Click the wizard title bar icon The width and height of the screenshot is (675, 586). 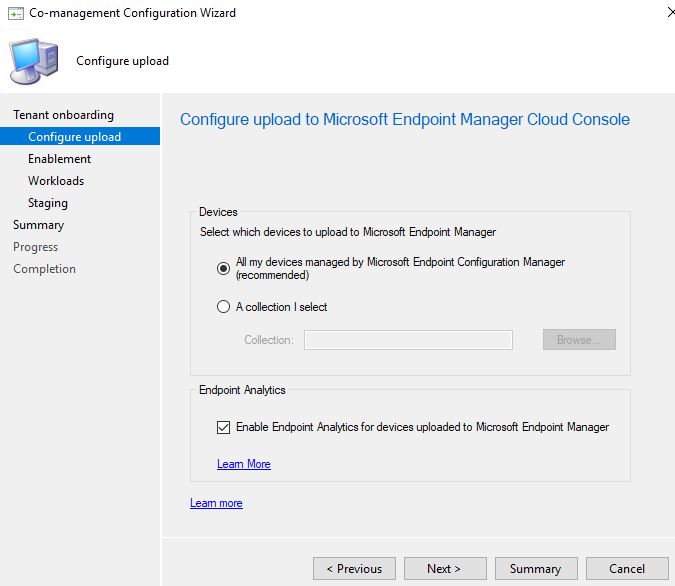pyautogui.click(x=15, y=13)
